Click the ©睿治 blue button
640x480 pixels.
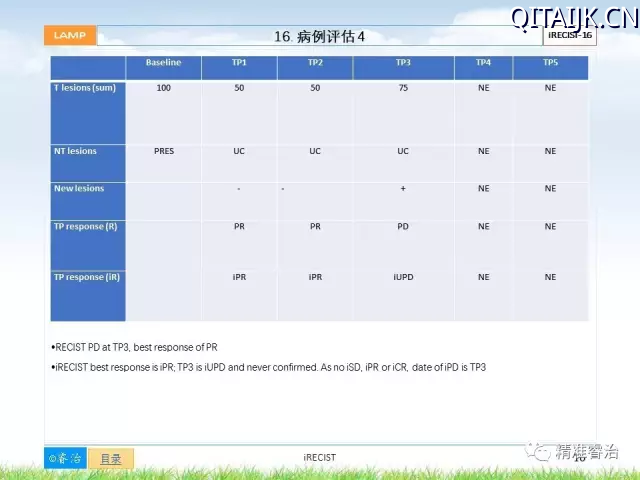click(x=65, y=458)
